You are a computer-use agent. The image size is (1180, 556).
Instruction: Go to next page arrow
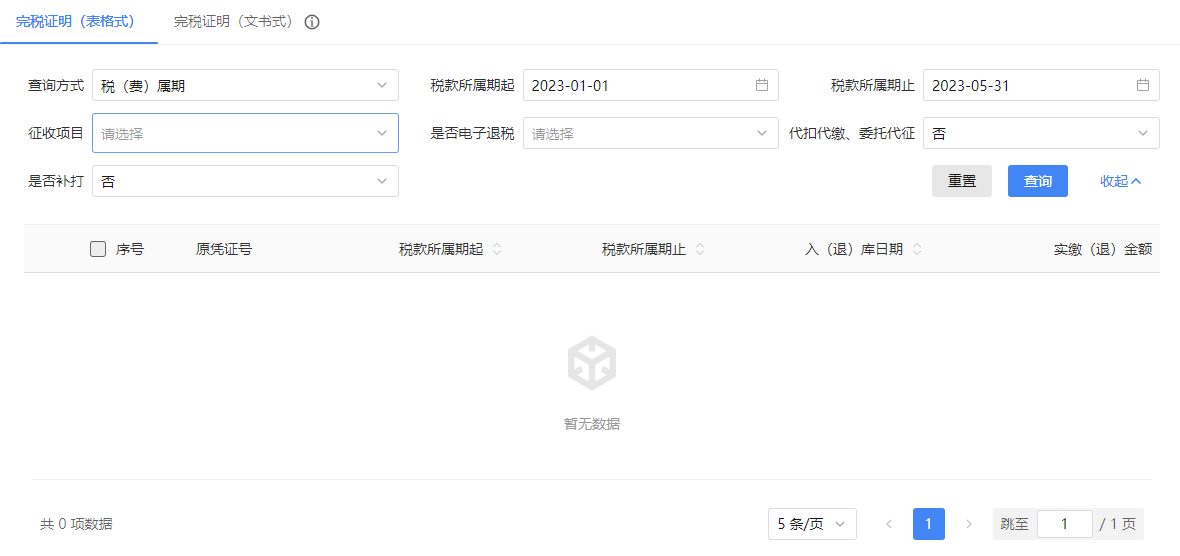[968, 524]
